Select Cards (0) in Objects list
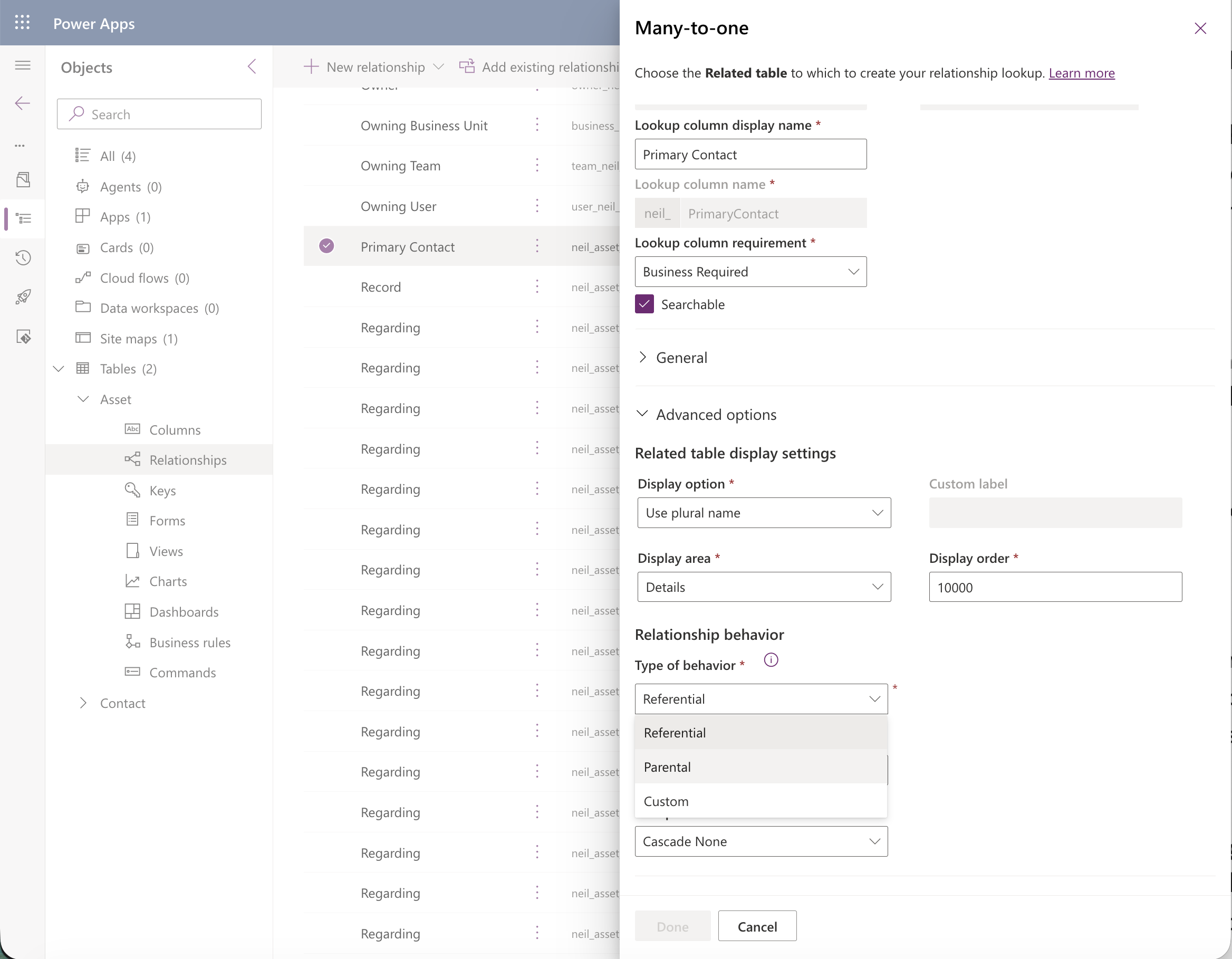Screen dimensions: 1232x959 click(127, 247)
